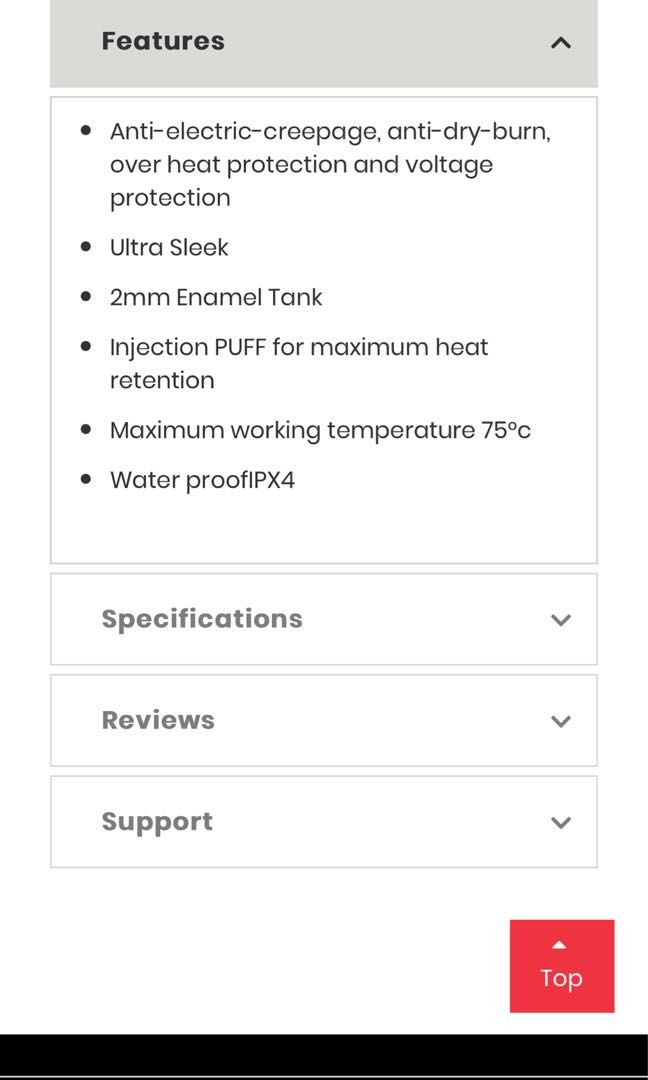Expand Specifications using its down chevron
Image resolution: width=648 pixels, height=1080 pixels.
pyautogui.click(x=561, y=620)
